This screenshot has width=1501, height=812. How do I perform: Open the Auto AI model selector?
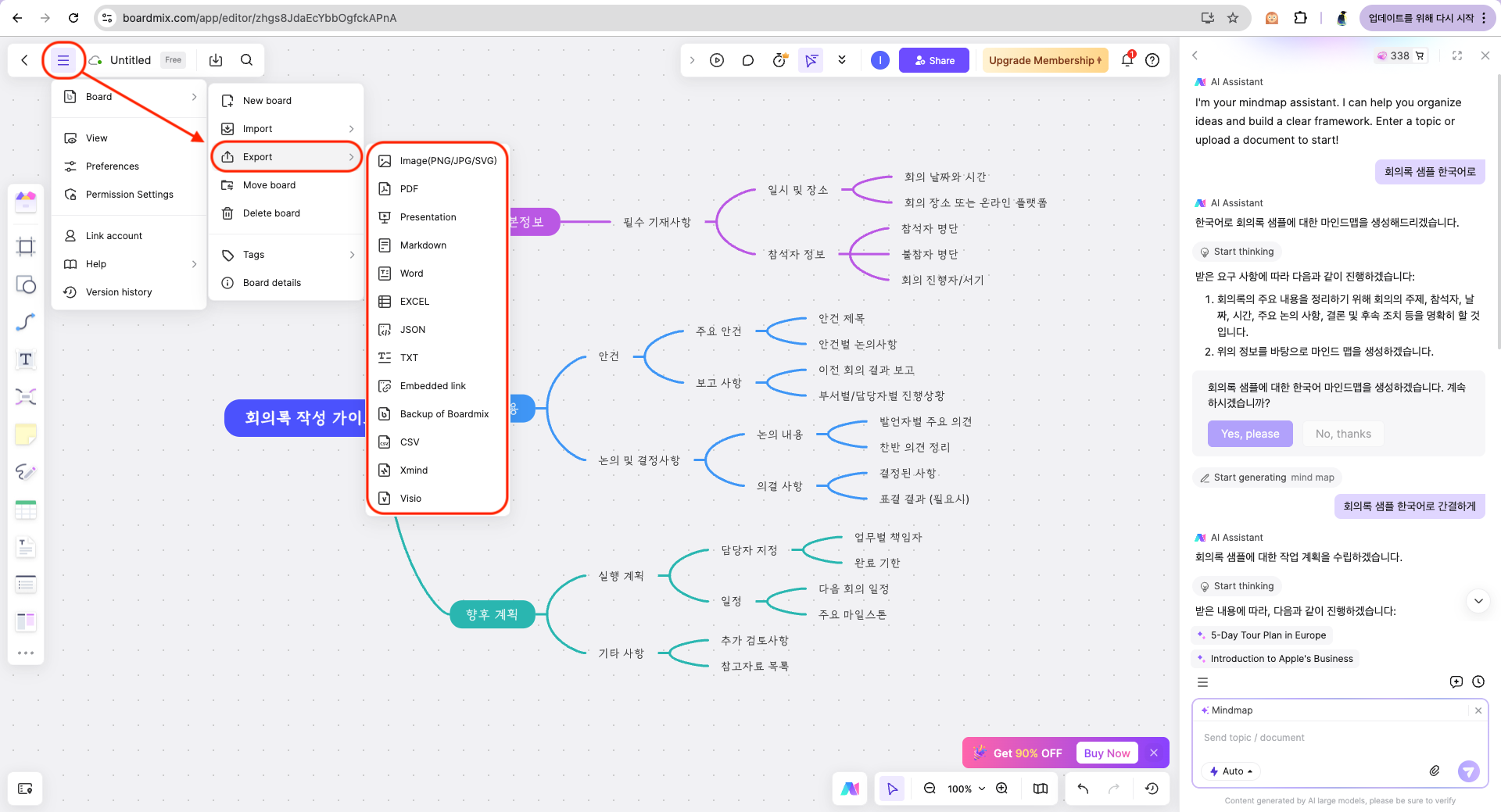pyautogui.click(x=1231, y=771)
